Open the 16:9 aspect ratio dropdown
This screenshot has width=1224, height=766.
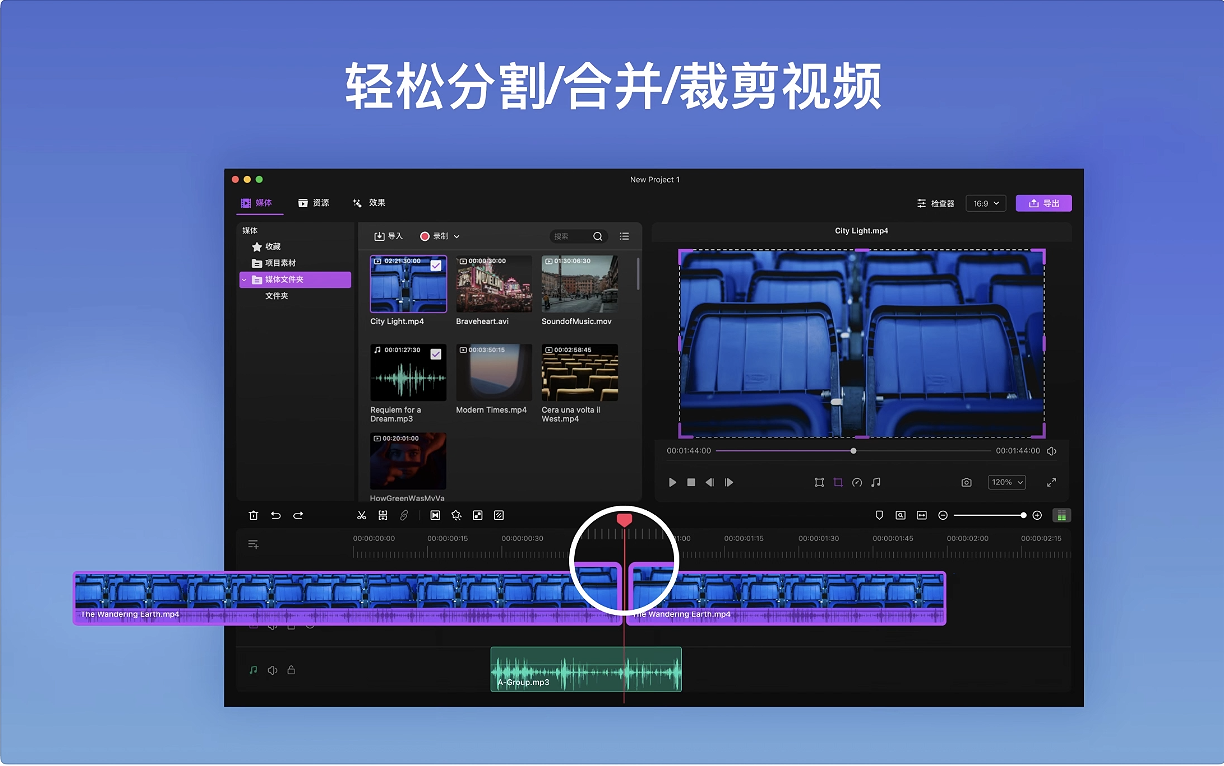985,203
